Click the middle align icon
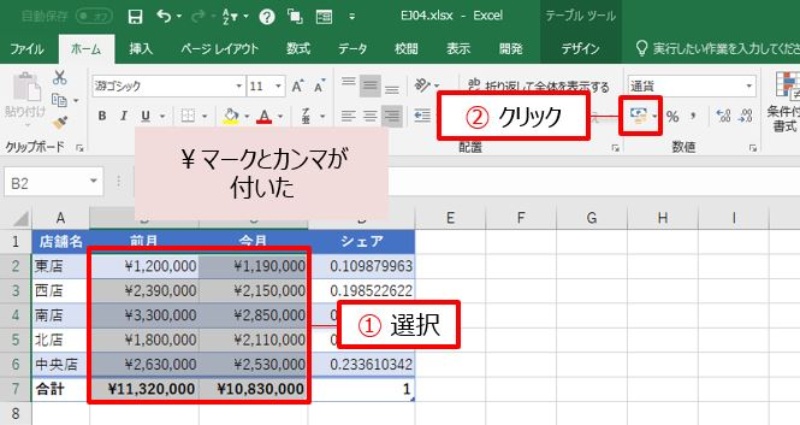800x425 pixels. click(370, 86)
